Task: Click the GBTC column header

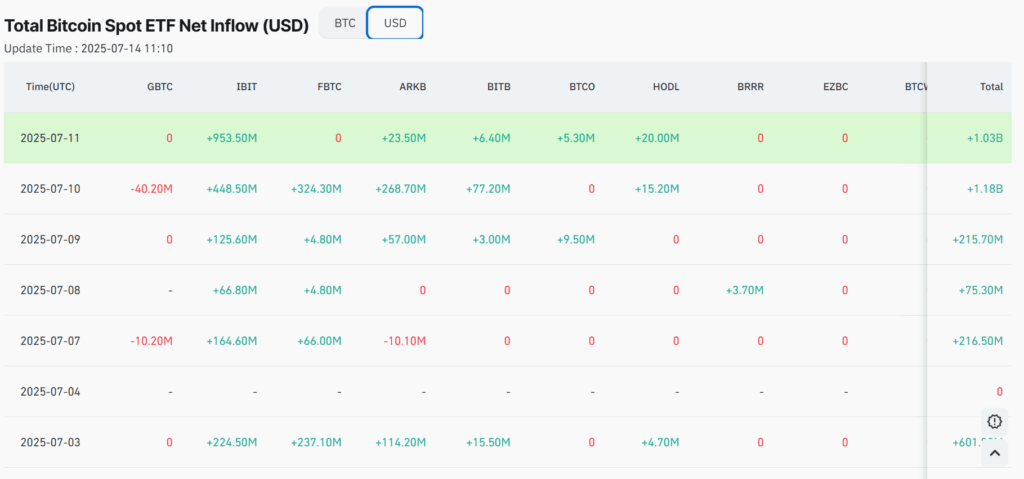Action: (159, 87)
